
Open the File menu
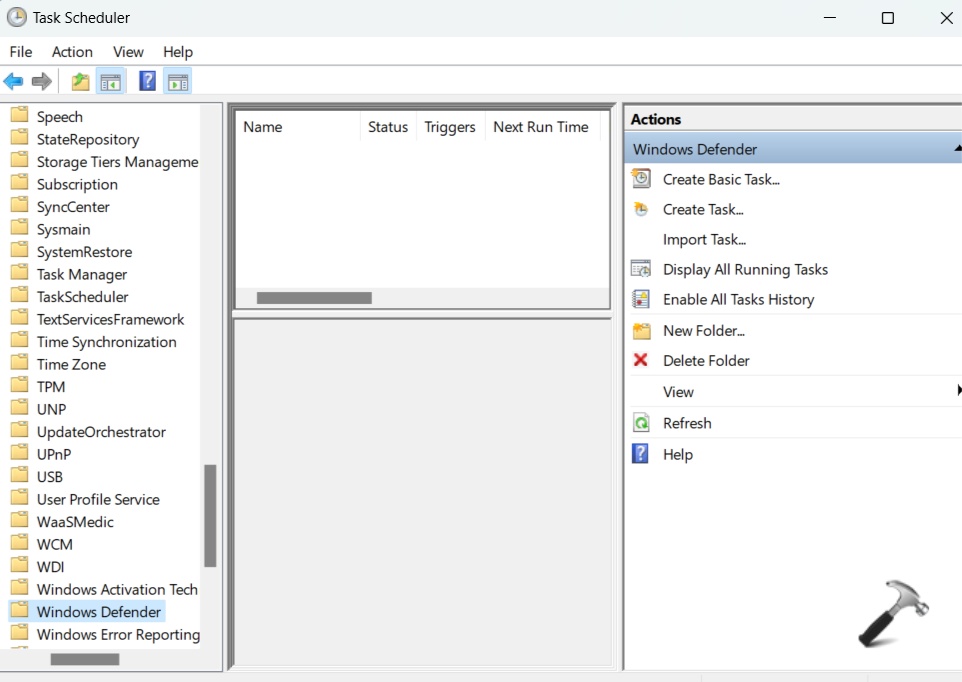click(21, 52)
